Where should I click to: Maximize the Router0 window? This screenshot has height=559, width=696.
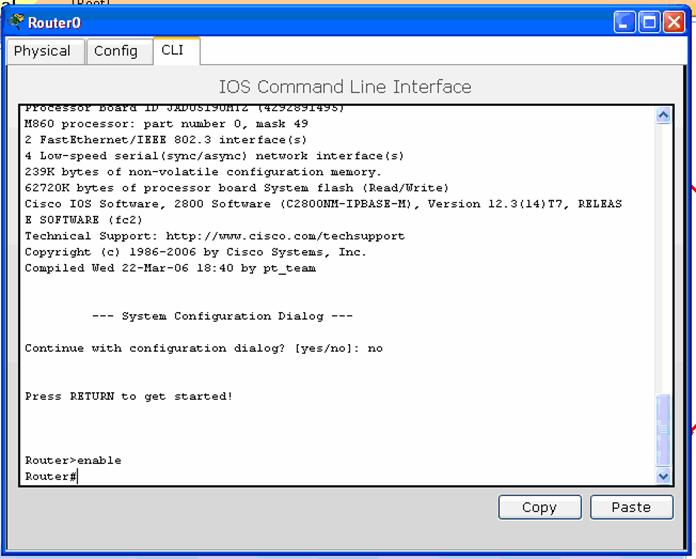648,22
